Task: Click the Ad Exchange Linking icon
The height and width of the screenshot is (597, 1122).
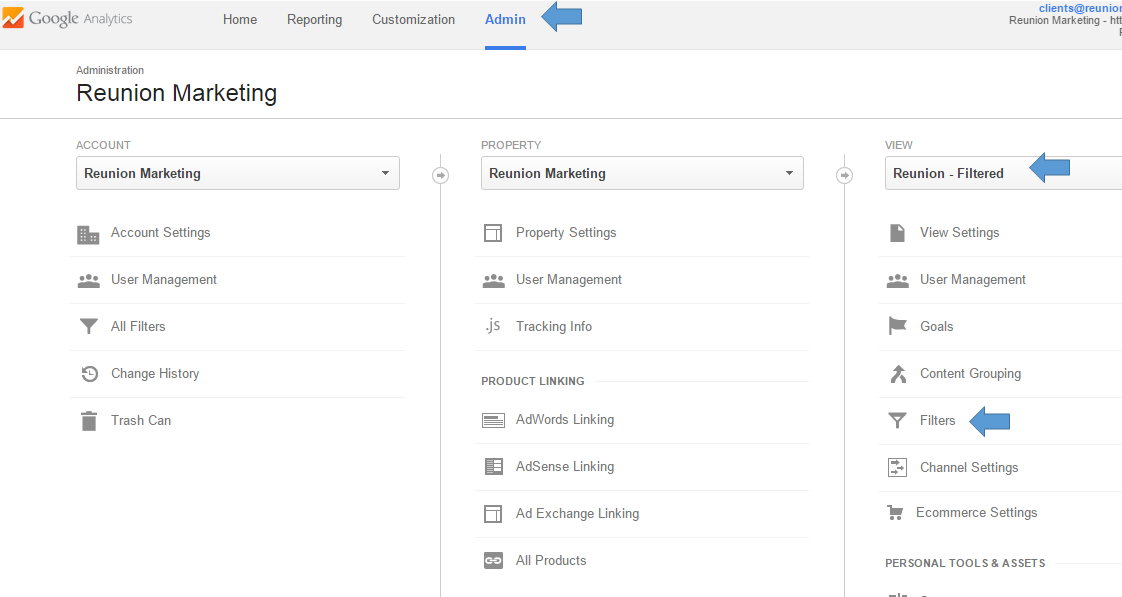Action: pyautogui.click(x=493, y=514)
